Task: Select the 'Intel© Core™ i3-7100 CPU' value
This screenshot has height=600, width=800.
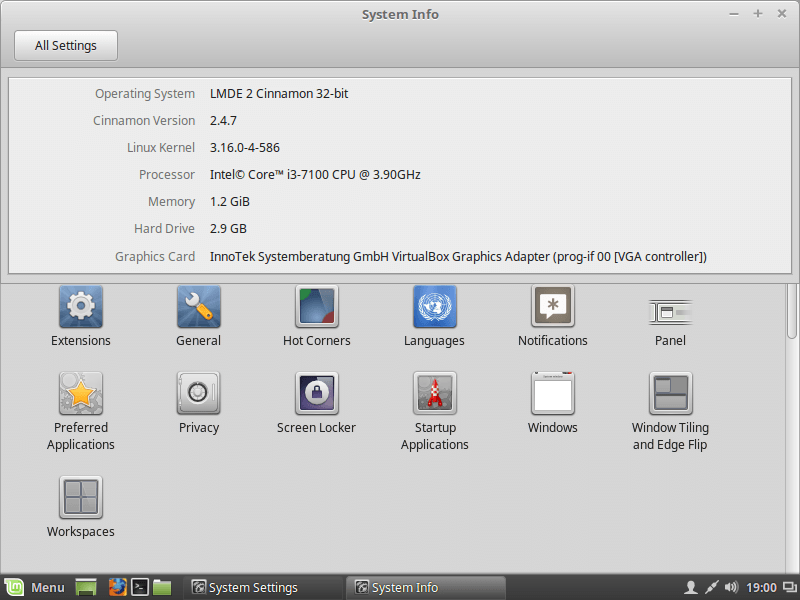Action: (315, 175)
